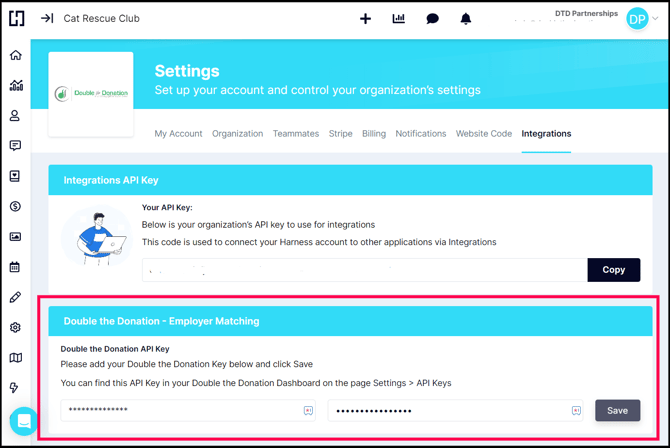Copy the Integrations API key
Image resolution: width=670 pixels, height=448 pixels.
[613, 270]
